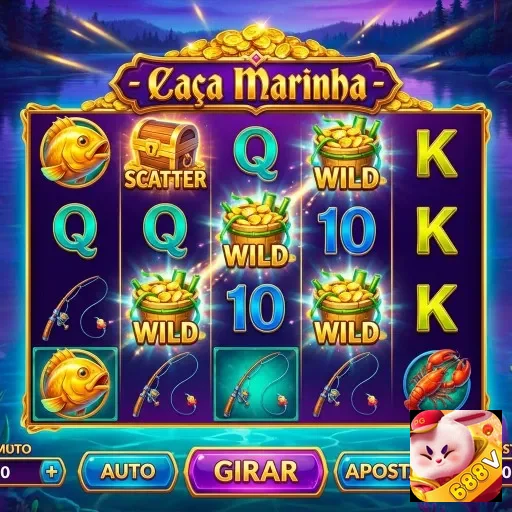The width and height of the screenshot is (512, 512).
Task: Click the blue 10 symbol in third reel
Action: pos(256,309)
